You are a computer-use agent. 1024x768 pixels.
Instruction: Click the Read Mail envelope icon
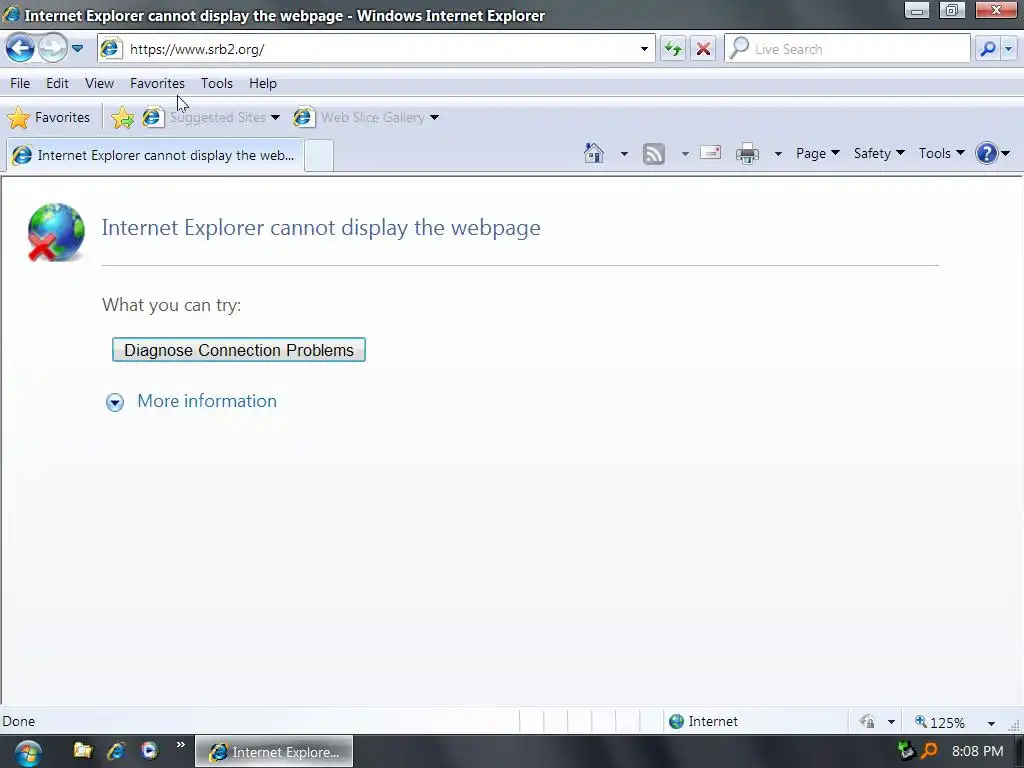point(711,153)
